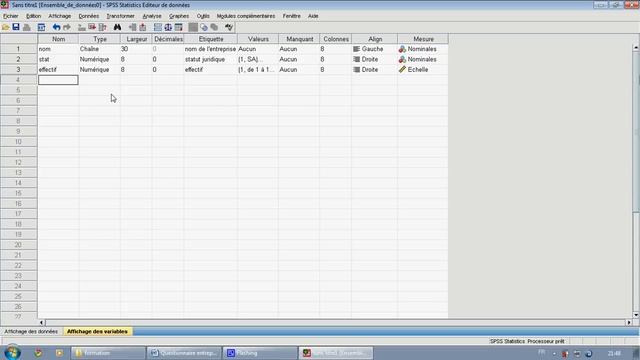Click the Manquant column header

[299, 39]
